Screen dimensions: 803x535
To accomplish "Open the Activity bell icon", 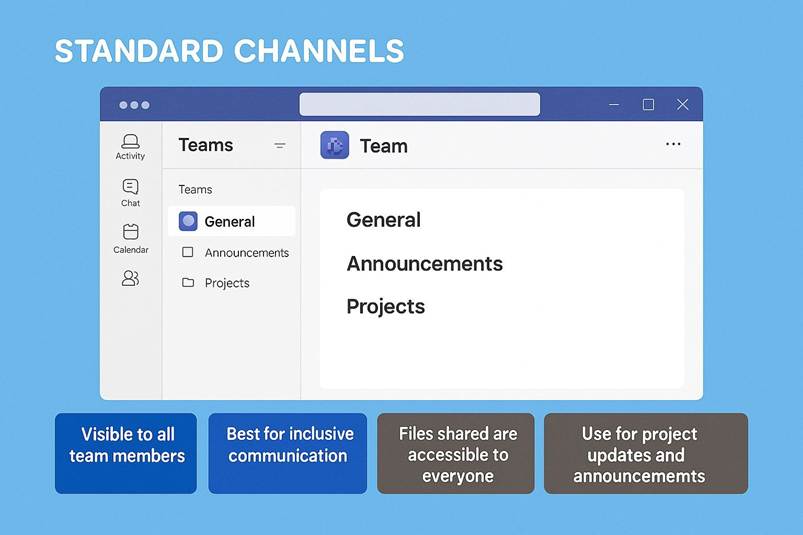I will coord(130,142).
